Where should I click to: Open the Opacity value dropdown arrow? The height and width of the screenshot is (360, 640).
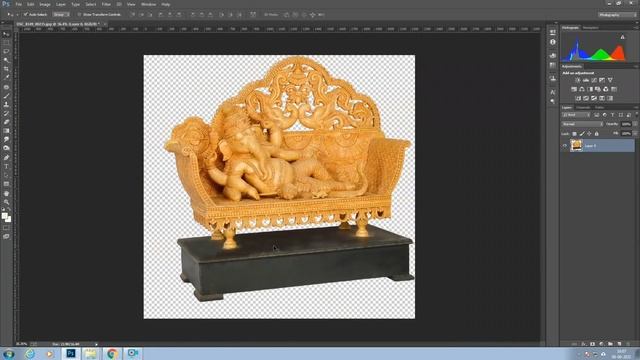[635, 124]
